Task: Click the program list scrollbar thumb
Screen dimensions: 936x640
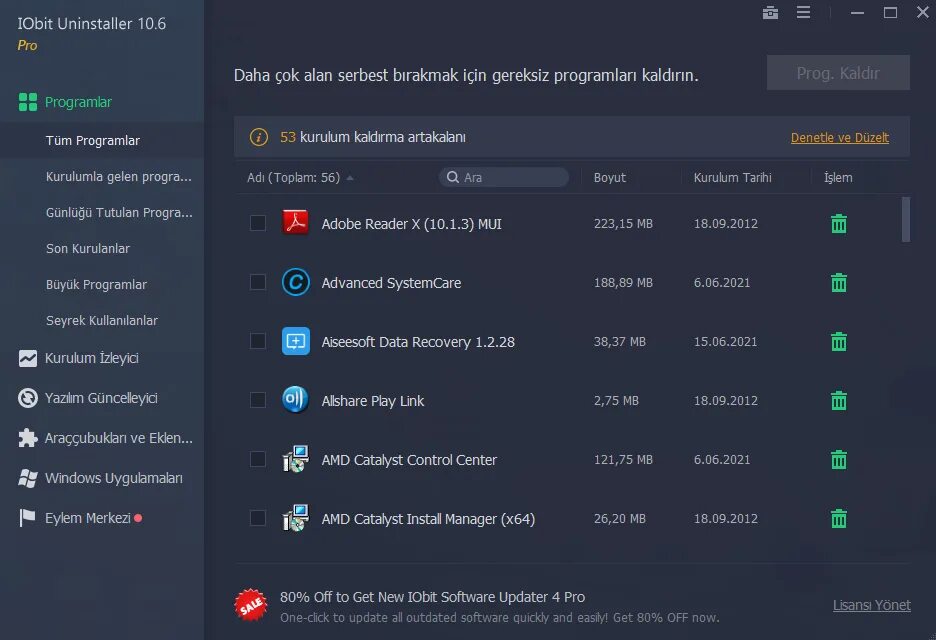Action: coord(906,220)
